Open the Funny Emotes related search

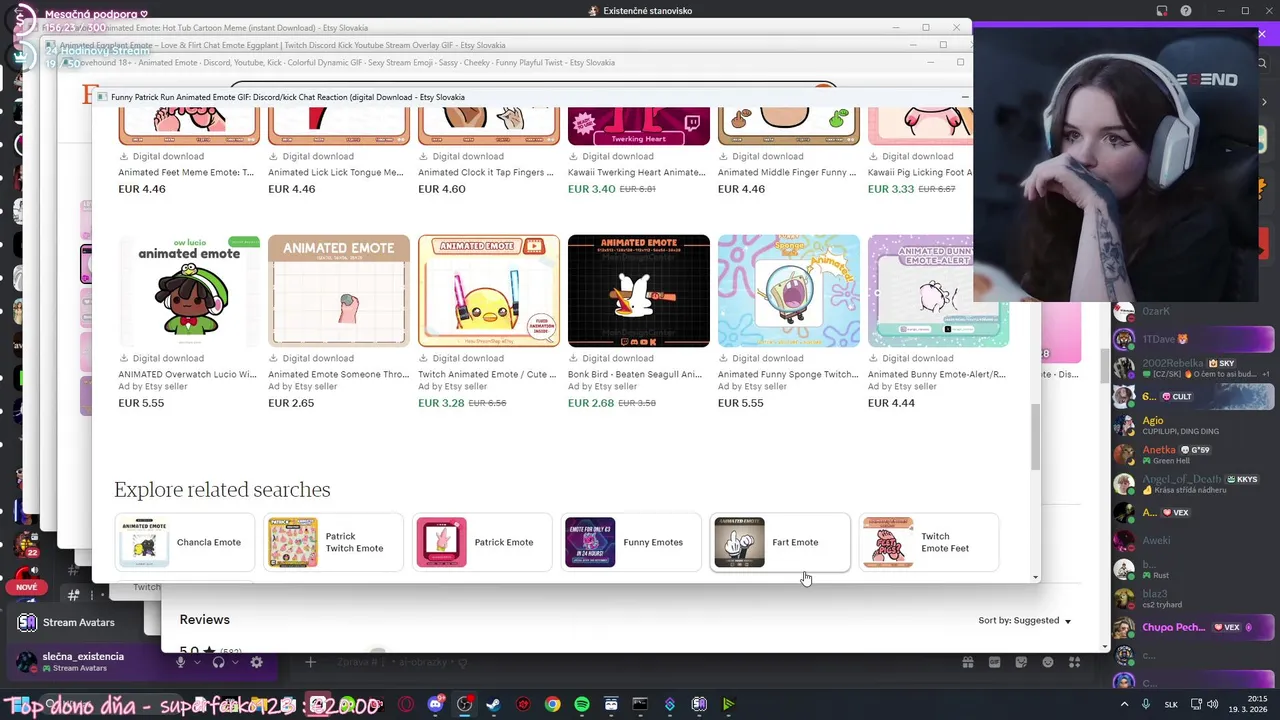click(631, 542)
